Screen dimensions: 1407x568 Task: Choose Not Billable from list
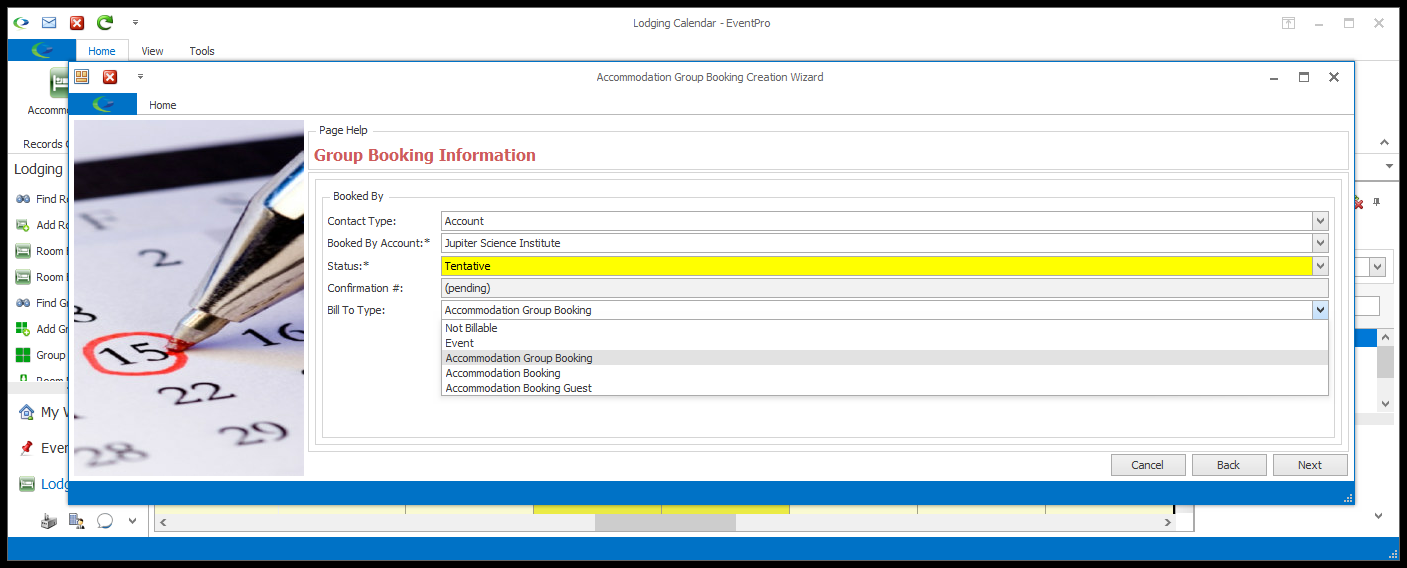(x=885, y=328)
